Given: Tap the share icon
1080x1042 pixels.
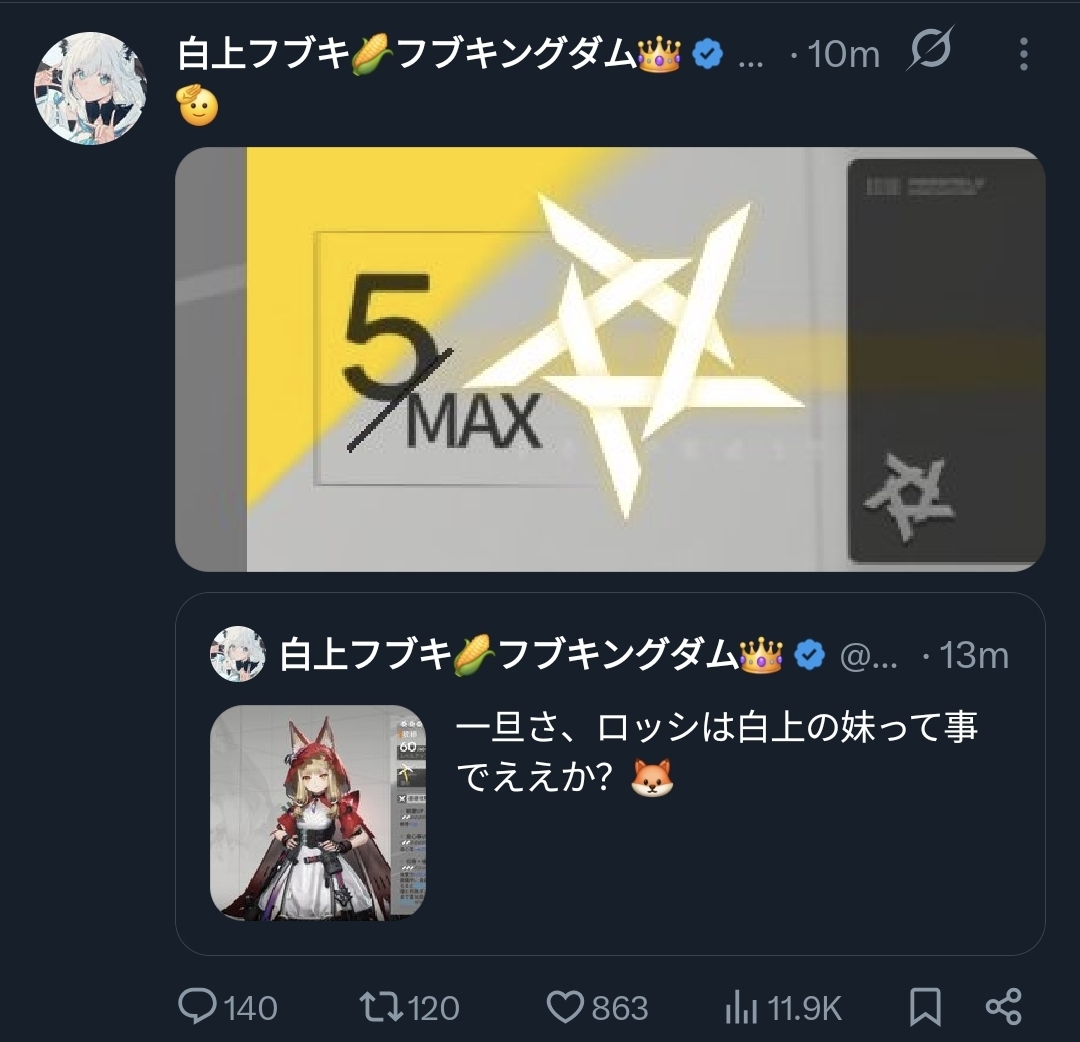Looking at the screenshot, I should (x=1004, y=1007).
